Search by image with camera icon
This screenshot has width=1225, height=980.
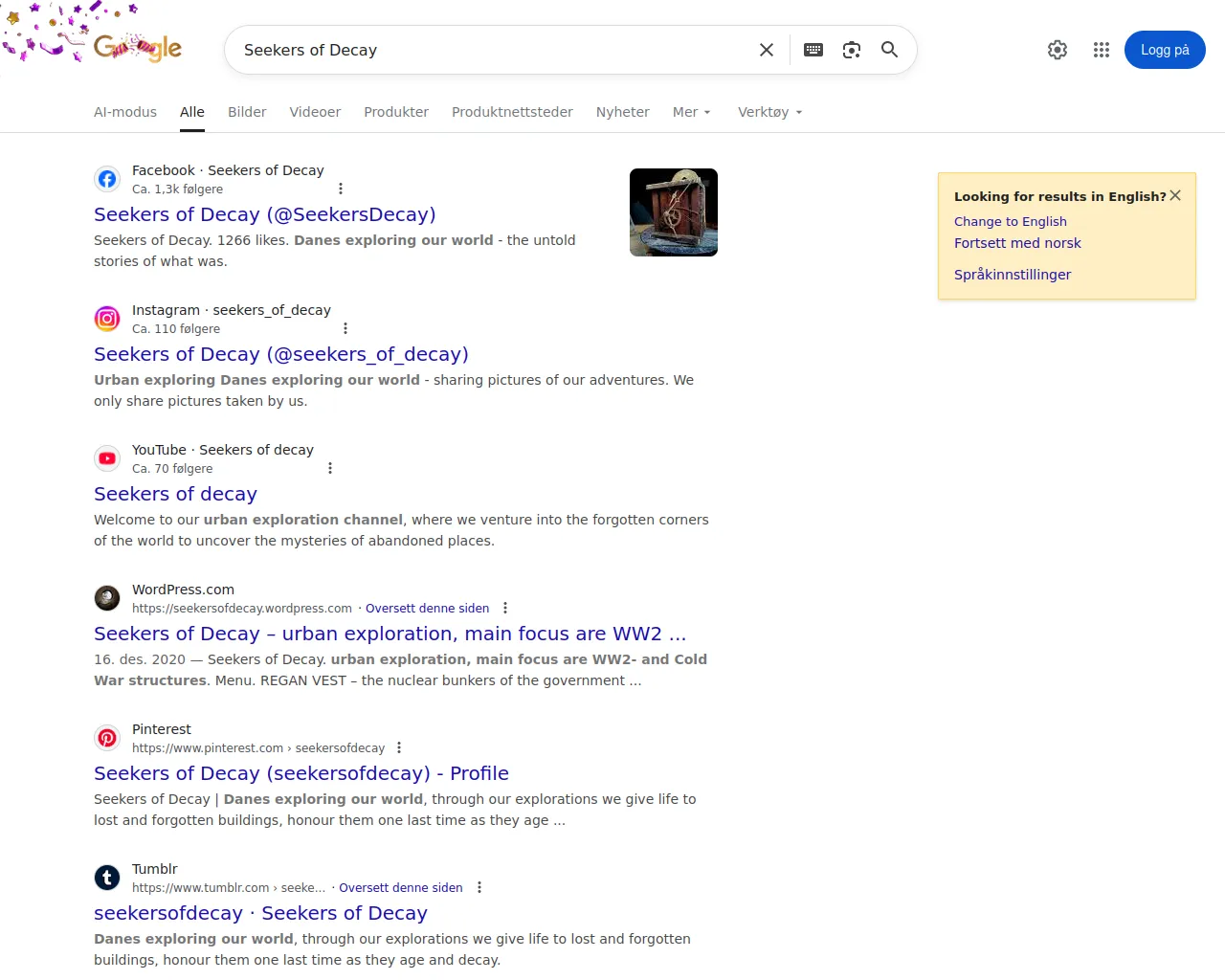point(852,50)
